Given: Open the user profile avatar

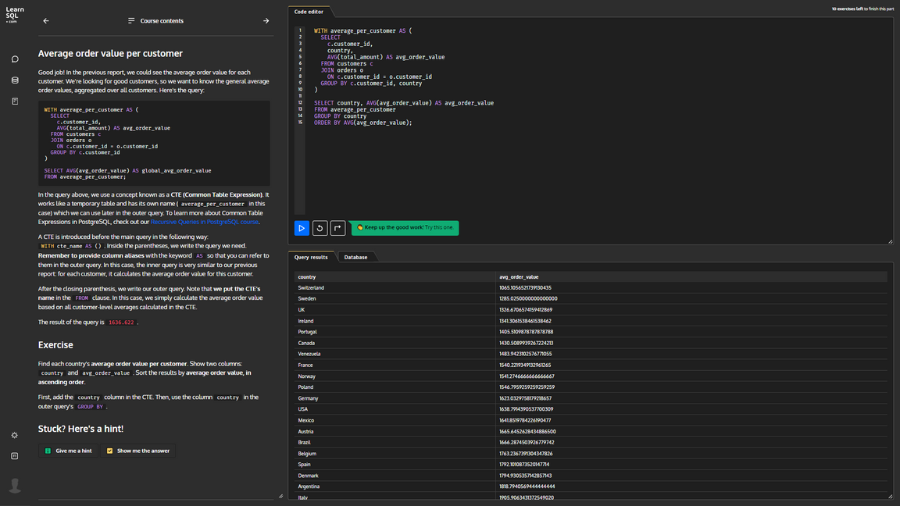Looking at the screenshot, I should [15, 485].
